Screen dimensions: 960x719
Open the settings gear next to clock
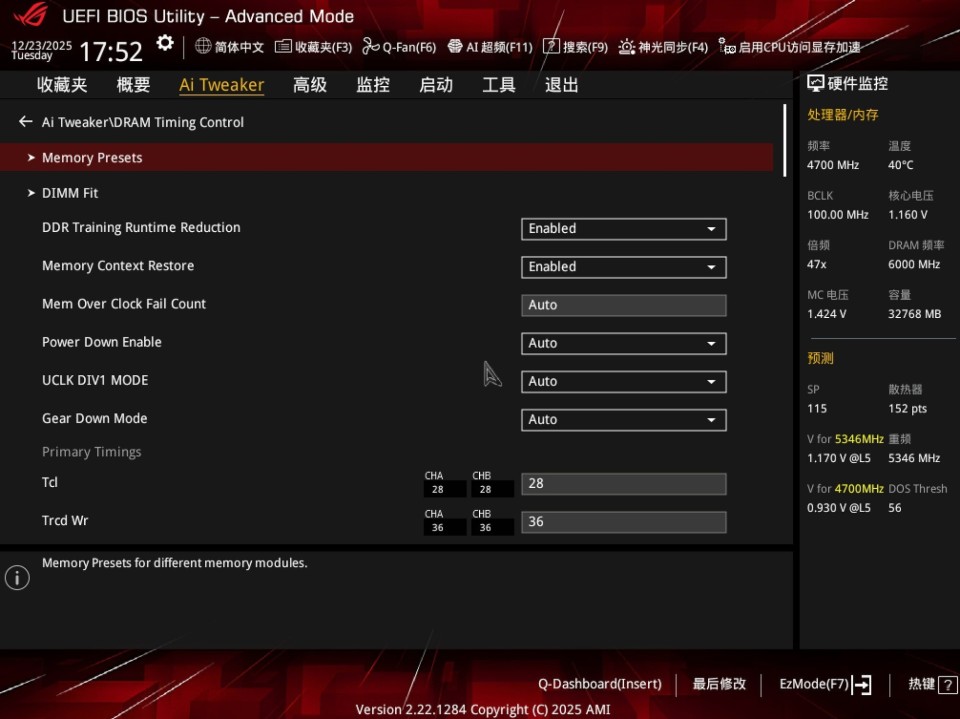click(165, 43)
